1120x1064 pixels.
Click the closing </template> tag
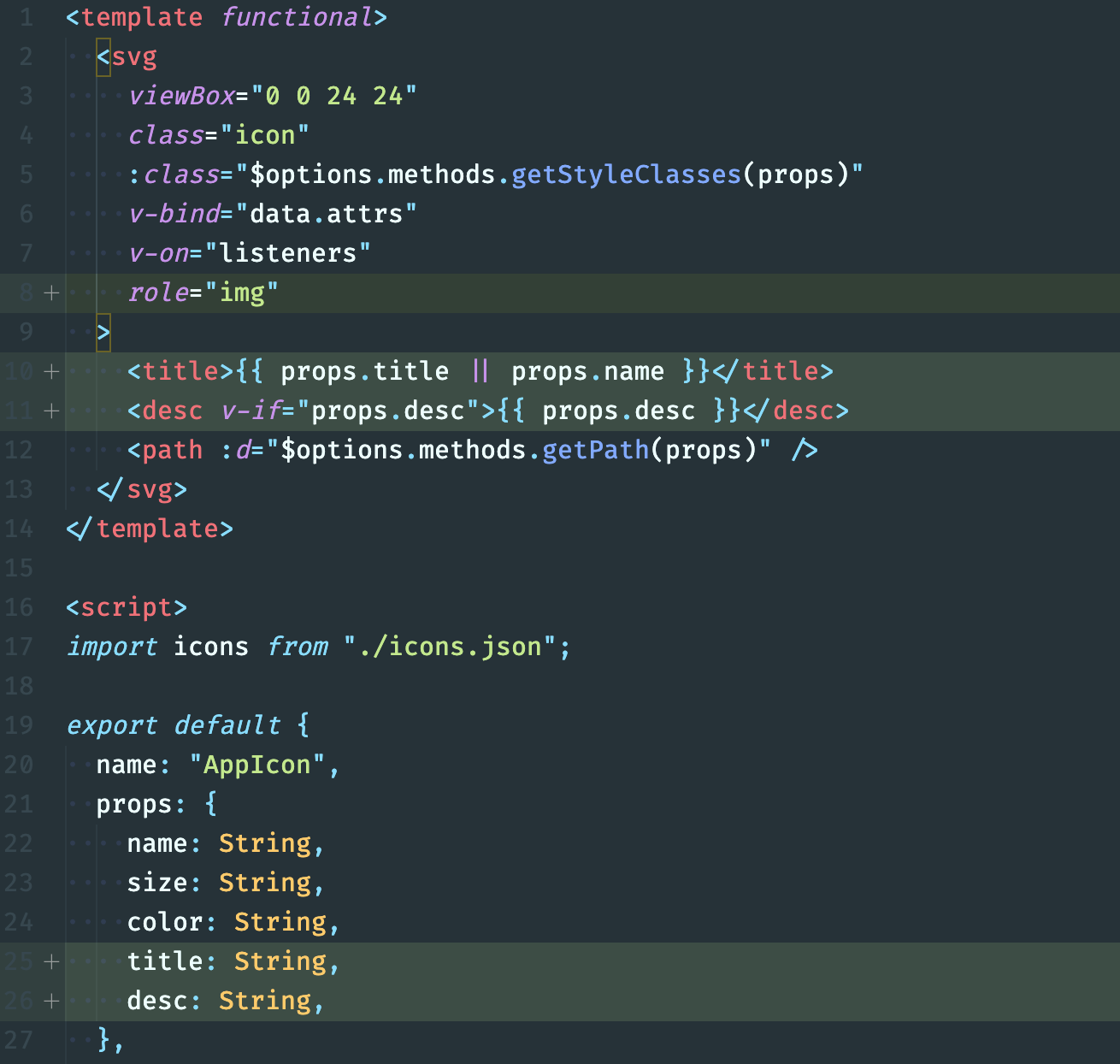click(150, 529)
